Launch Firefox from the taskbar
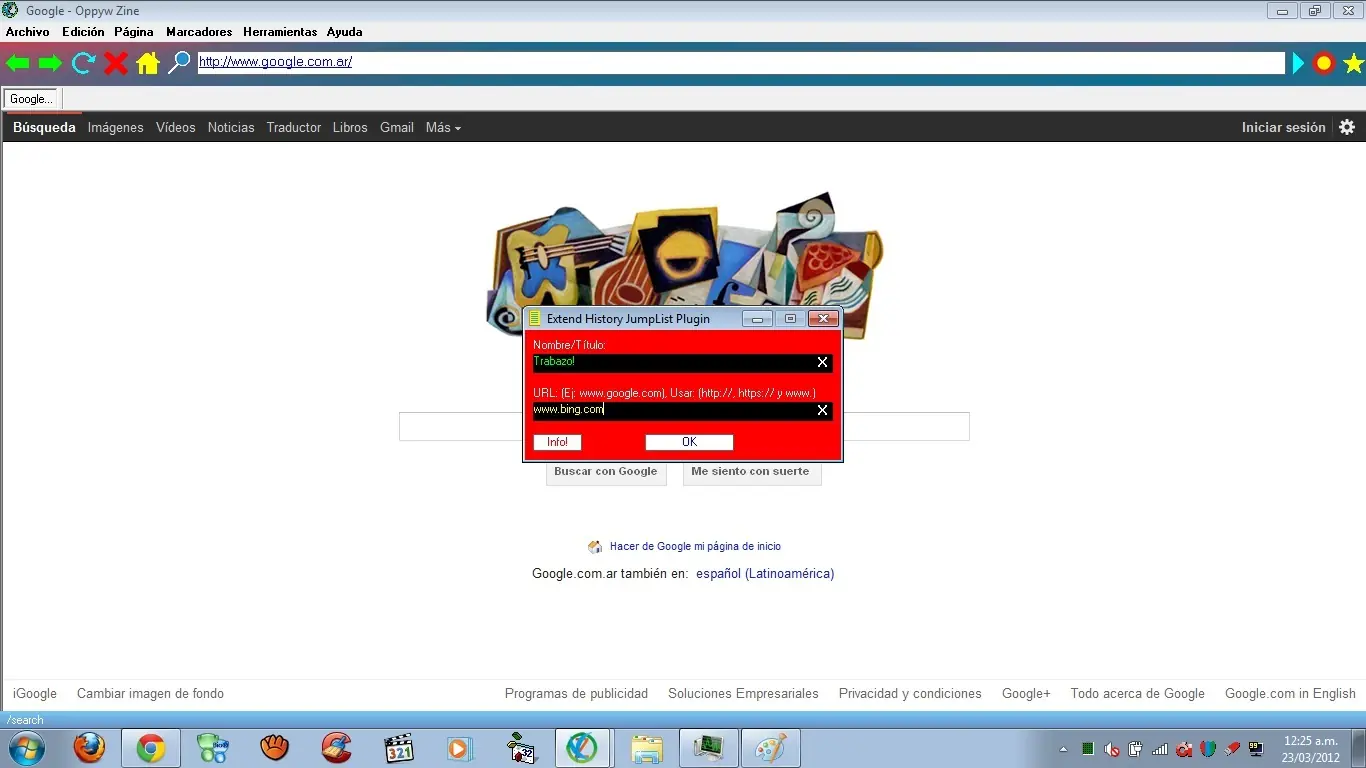 coord(89,748)
